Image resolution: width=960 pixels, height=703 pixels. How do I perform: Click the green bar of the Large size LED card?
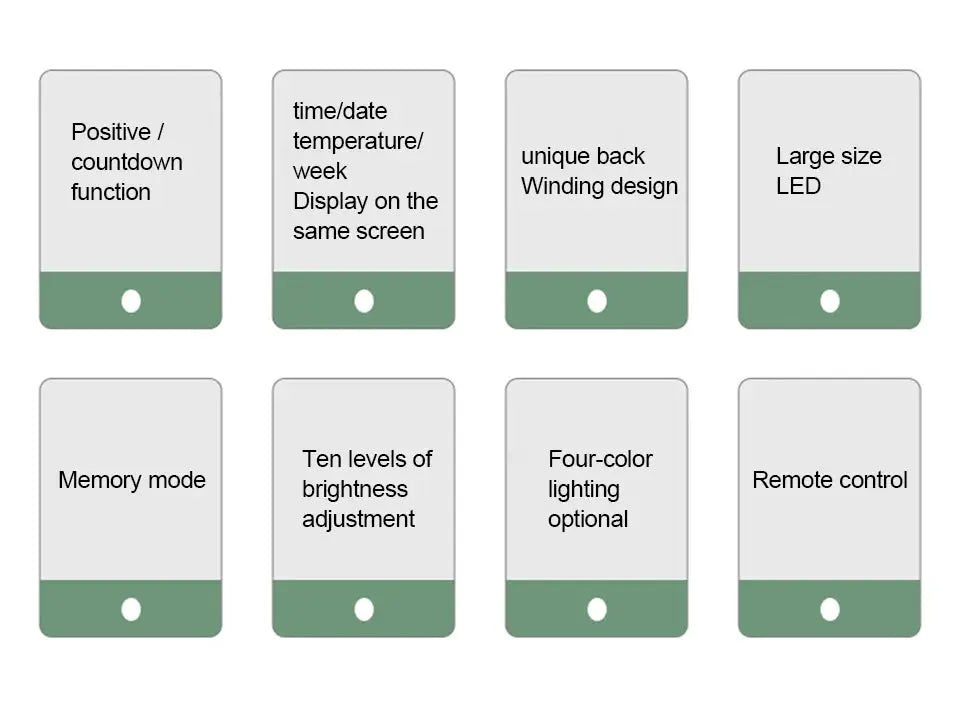click(x=830, y=300)
